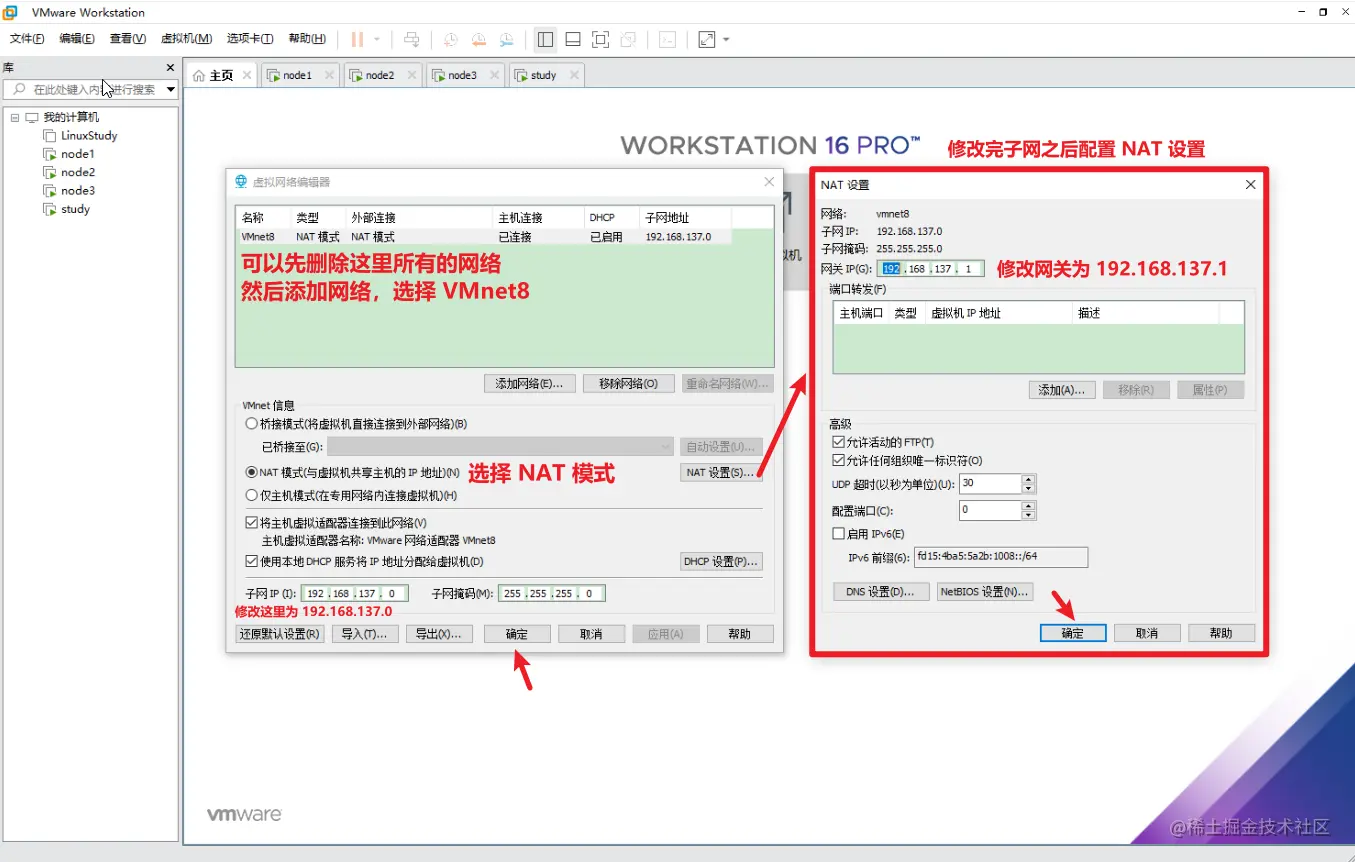
Task: Open the 编辑(E) menu
Action: [x=77, y=39]
